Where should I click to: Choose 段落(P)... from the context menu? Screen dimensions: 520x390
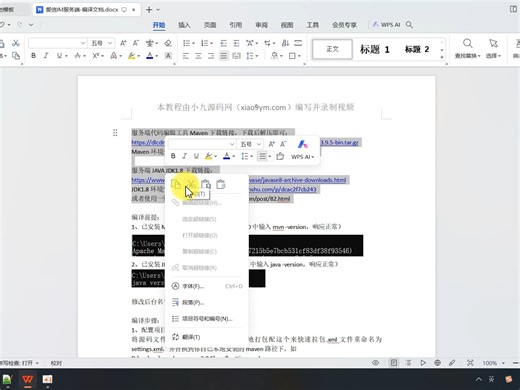pos(207,302)
